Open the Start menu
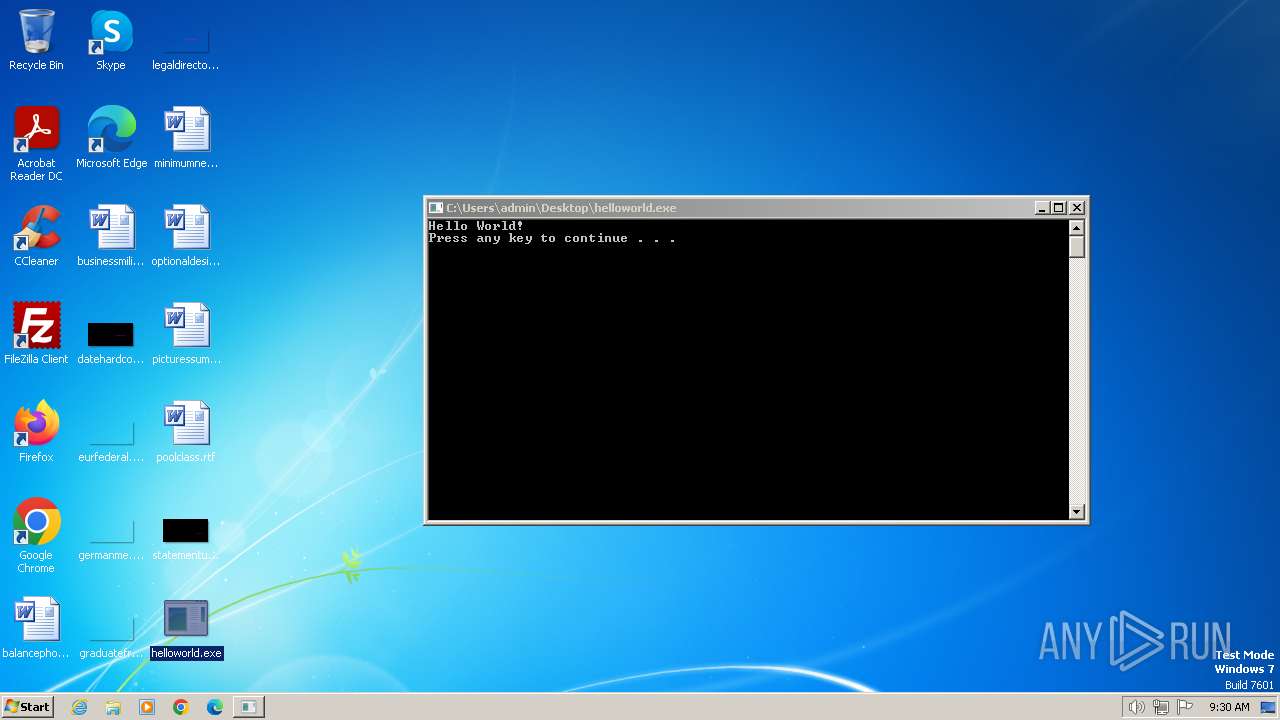This screenshot has width=1280, height=720. tap(28, 706)
